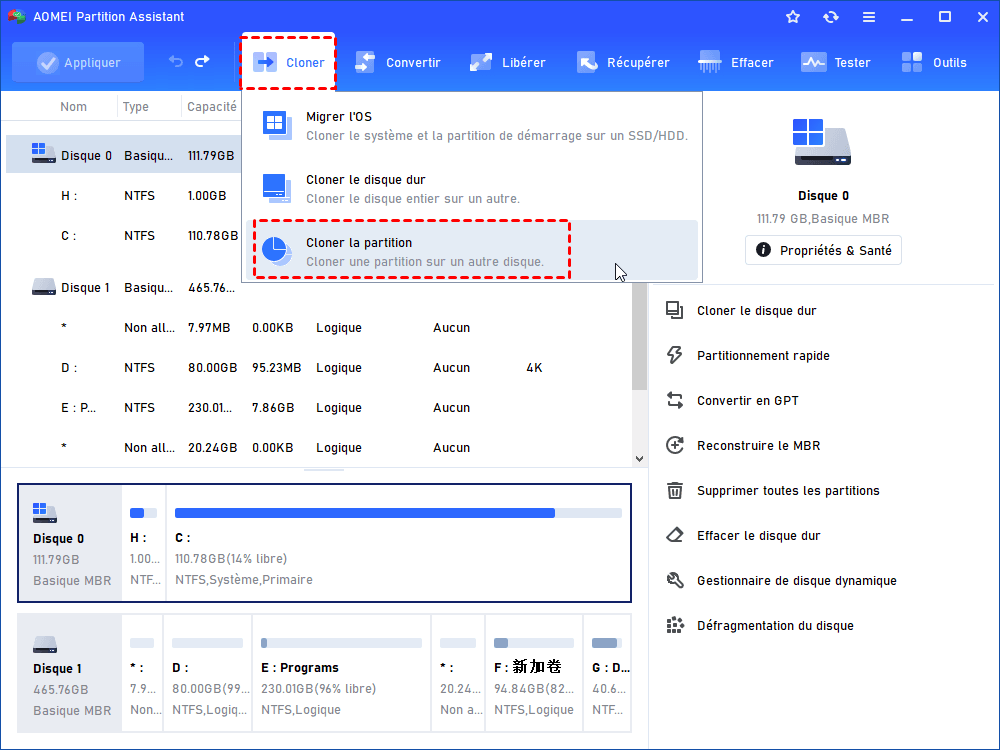
Task: Open the Cloner toolbar menu
Action: point(288,62)
